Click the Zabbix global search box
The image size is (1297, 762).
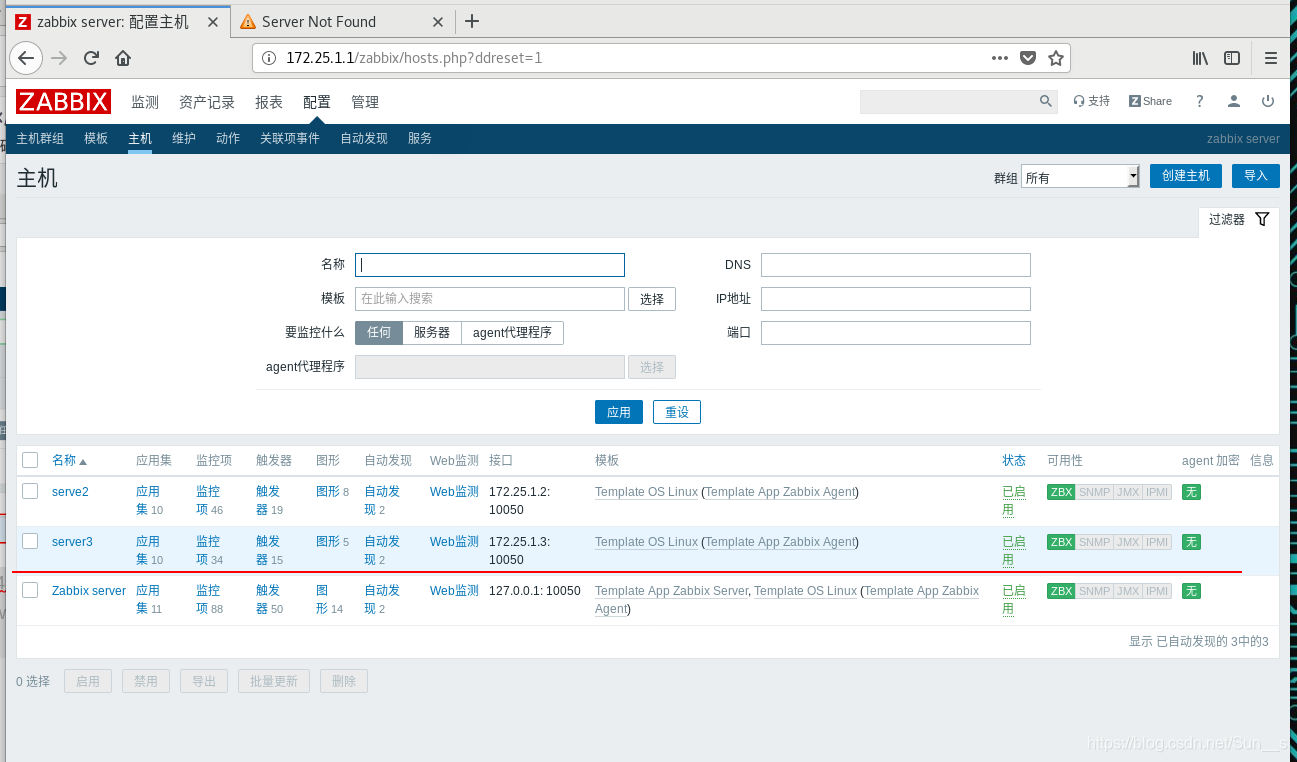(948, 101)
